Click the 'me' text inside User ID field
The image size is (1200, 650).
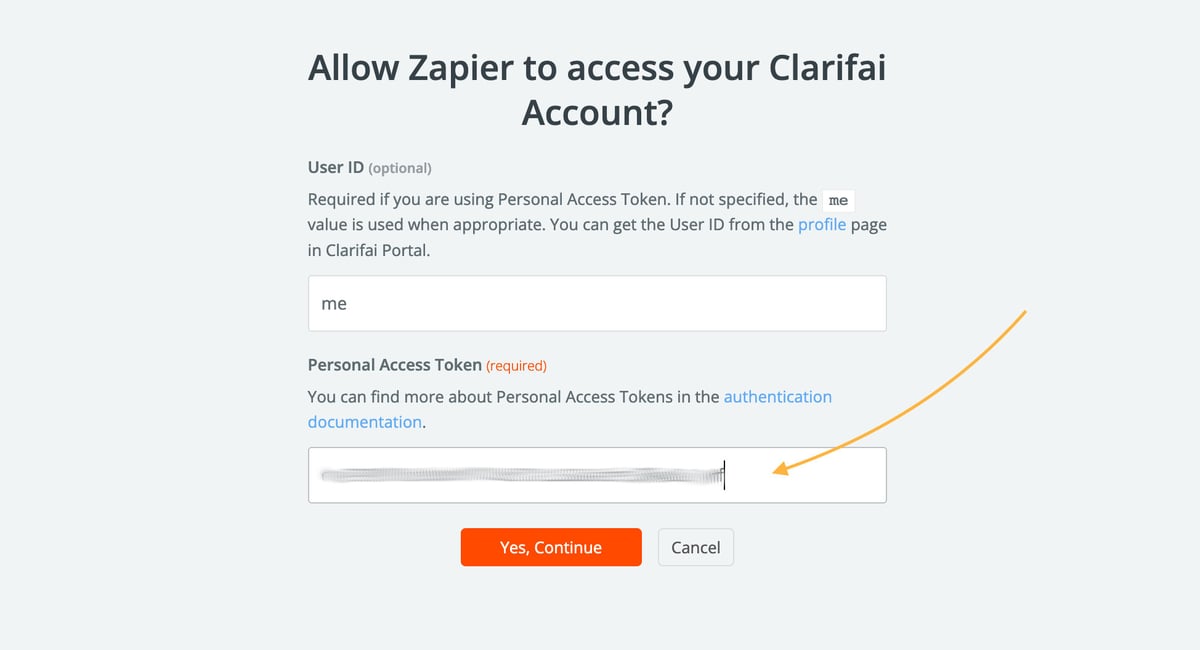334,304
